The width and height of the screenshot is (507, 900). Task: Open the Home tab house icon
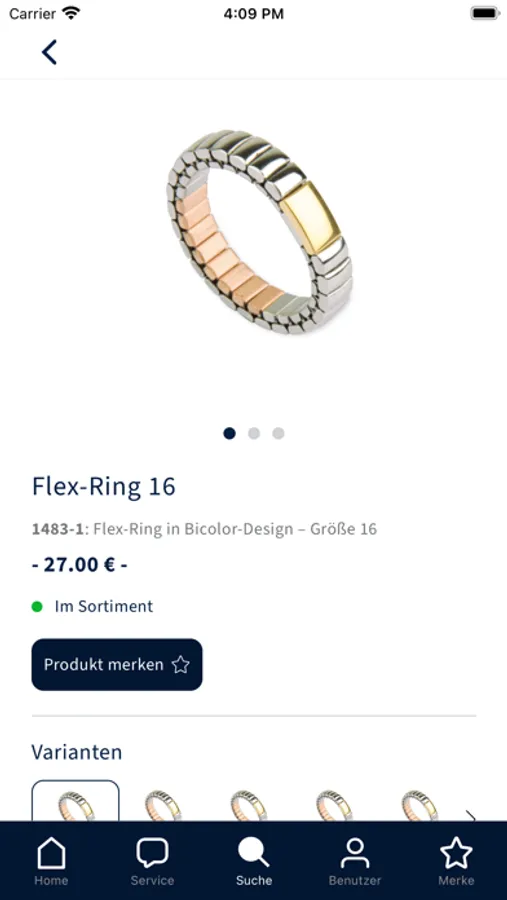(x=51, y=853)
